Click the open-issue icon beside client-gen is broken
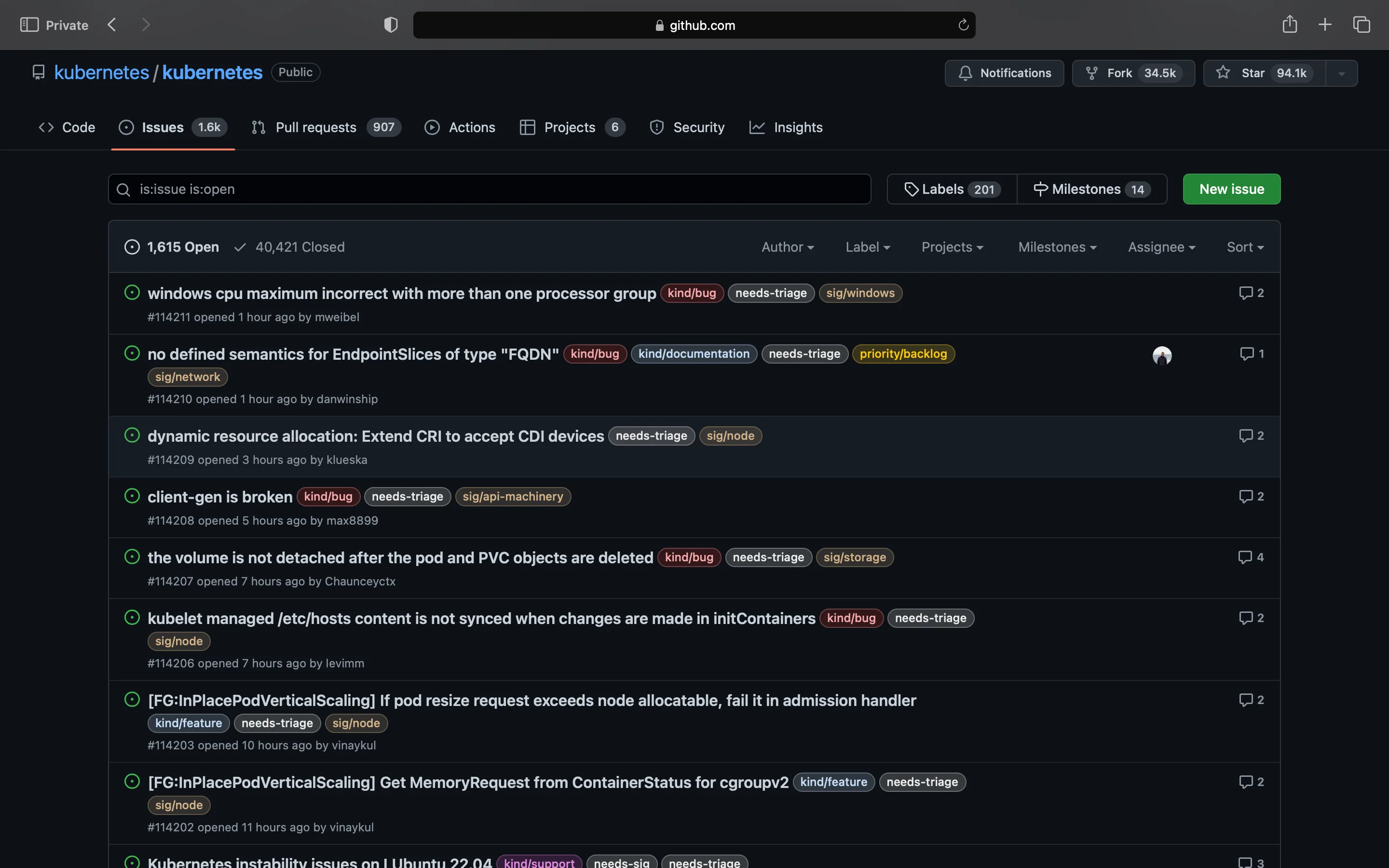Image resolution: width=1389 pixels, height=868 pixels. 132,496
